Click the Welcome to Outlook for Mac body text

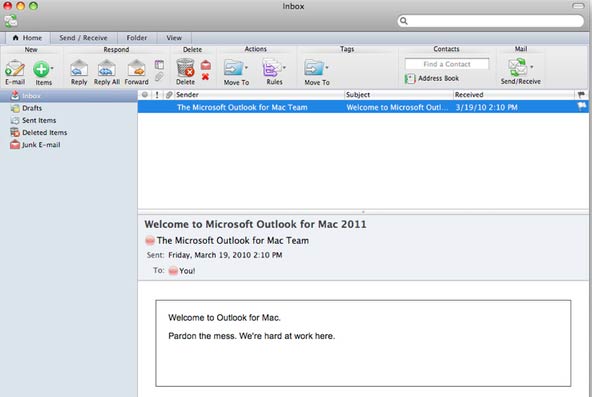click(224, 318)
